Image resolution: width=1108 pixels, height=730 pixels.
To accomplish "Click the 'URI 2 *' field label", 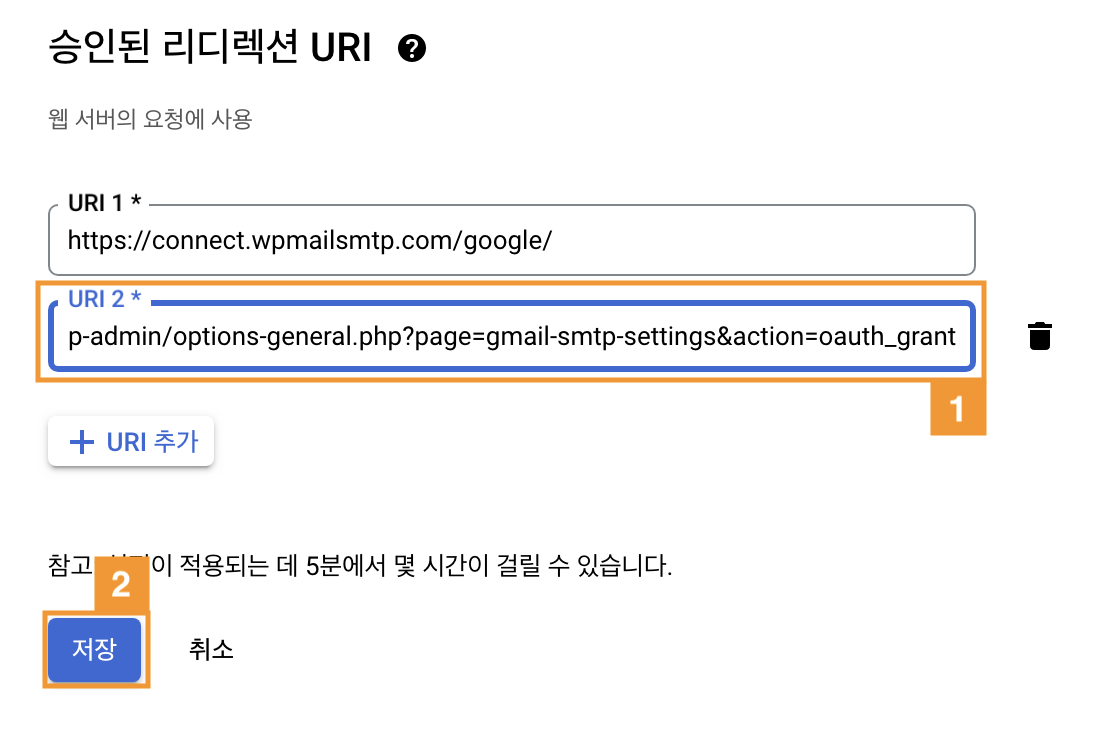I will click(x=104, y=301).
